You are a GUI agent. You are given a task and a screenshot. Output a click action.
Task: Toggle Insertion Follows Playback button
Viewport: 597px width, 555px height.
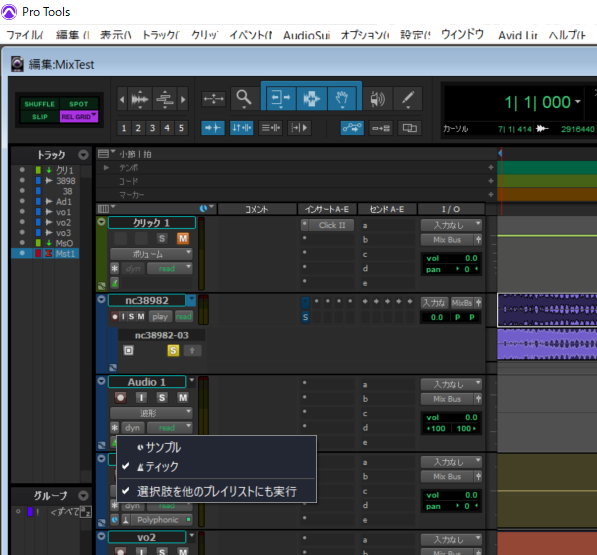(x=299, y=128)
